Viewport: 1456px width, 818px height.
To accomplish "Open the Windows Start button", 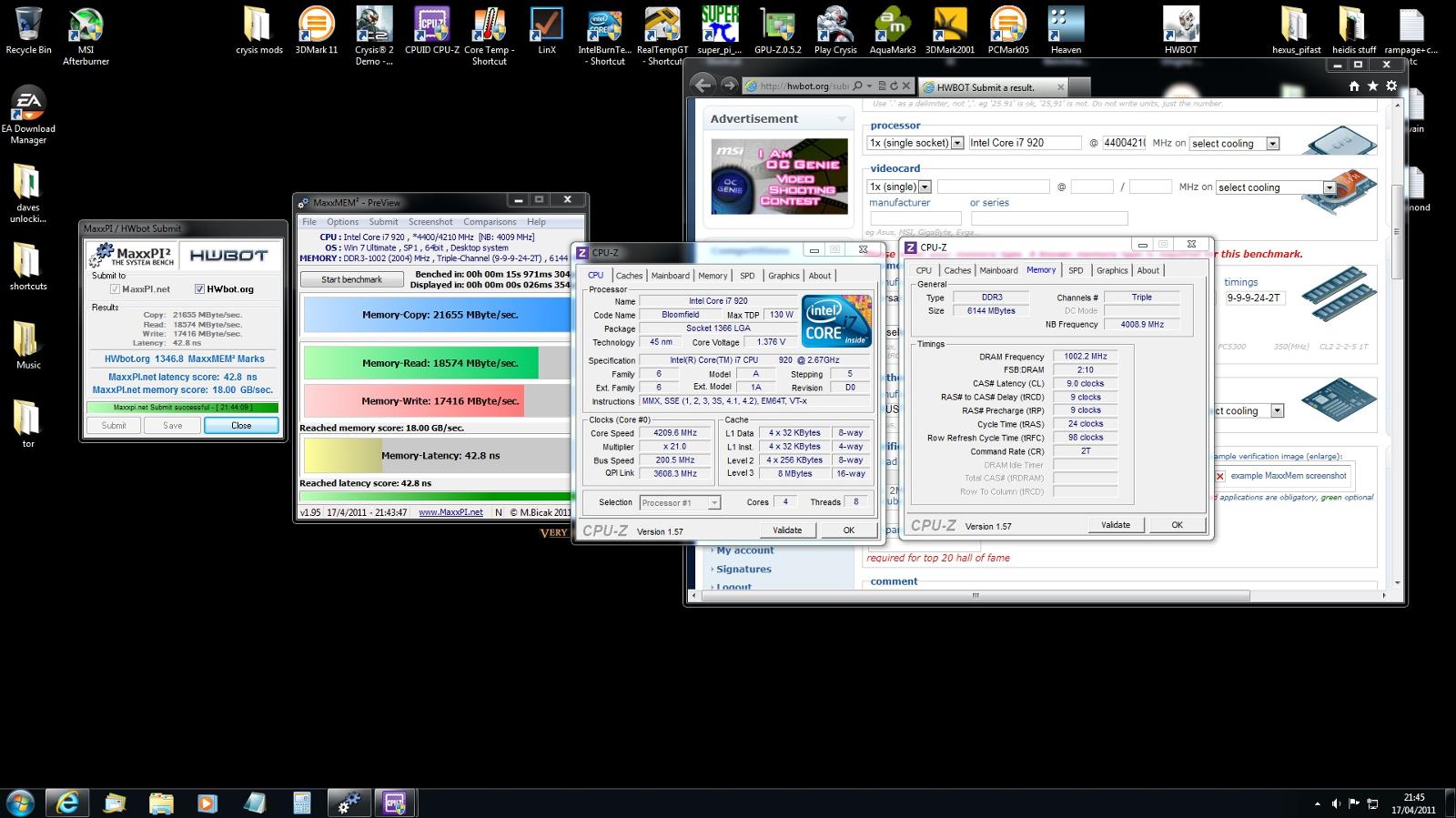I will click(x=20, y=803).
